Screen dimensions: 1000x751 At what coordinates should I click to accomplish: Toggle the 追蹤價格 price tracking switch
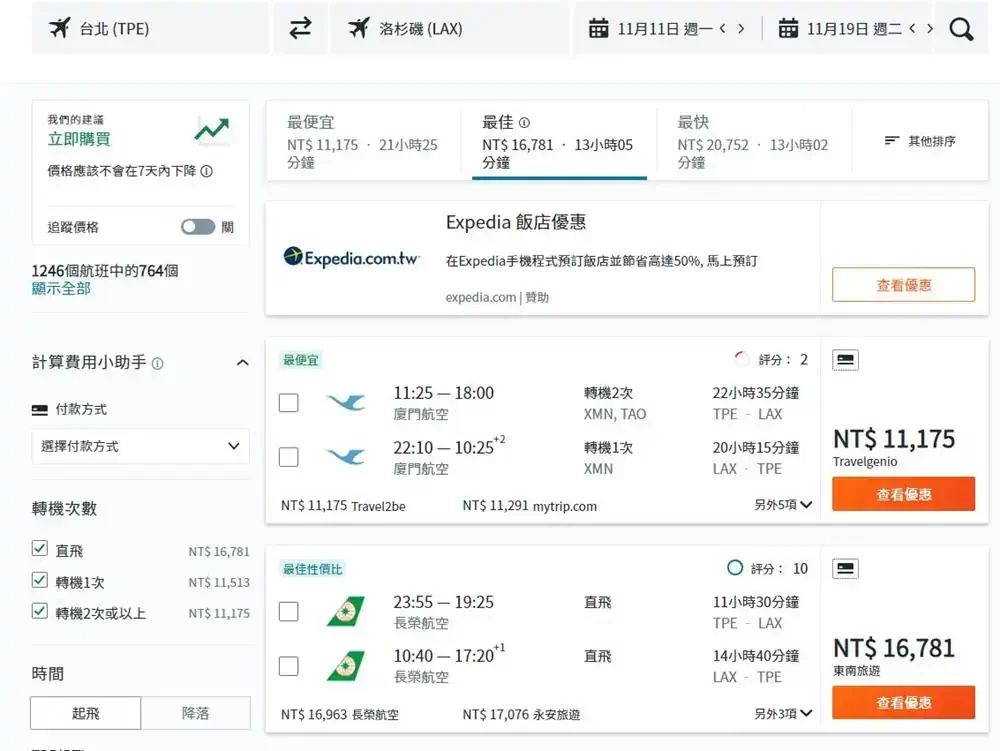point(198,227)
